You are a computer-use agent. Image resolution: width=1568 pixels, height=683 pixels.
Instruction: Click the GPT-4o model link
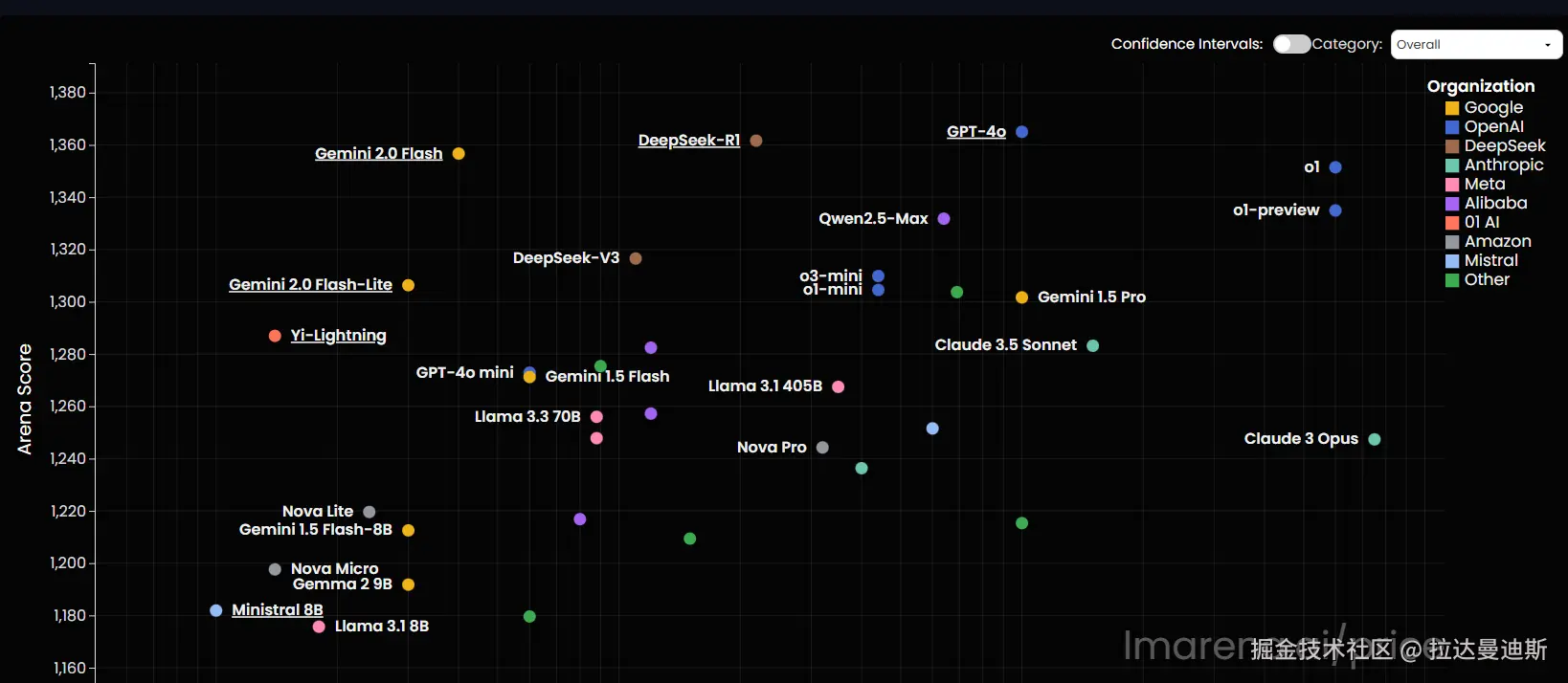pyautogui.click(x=976, y=131)
